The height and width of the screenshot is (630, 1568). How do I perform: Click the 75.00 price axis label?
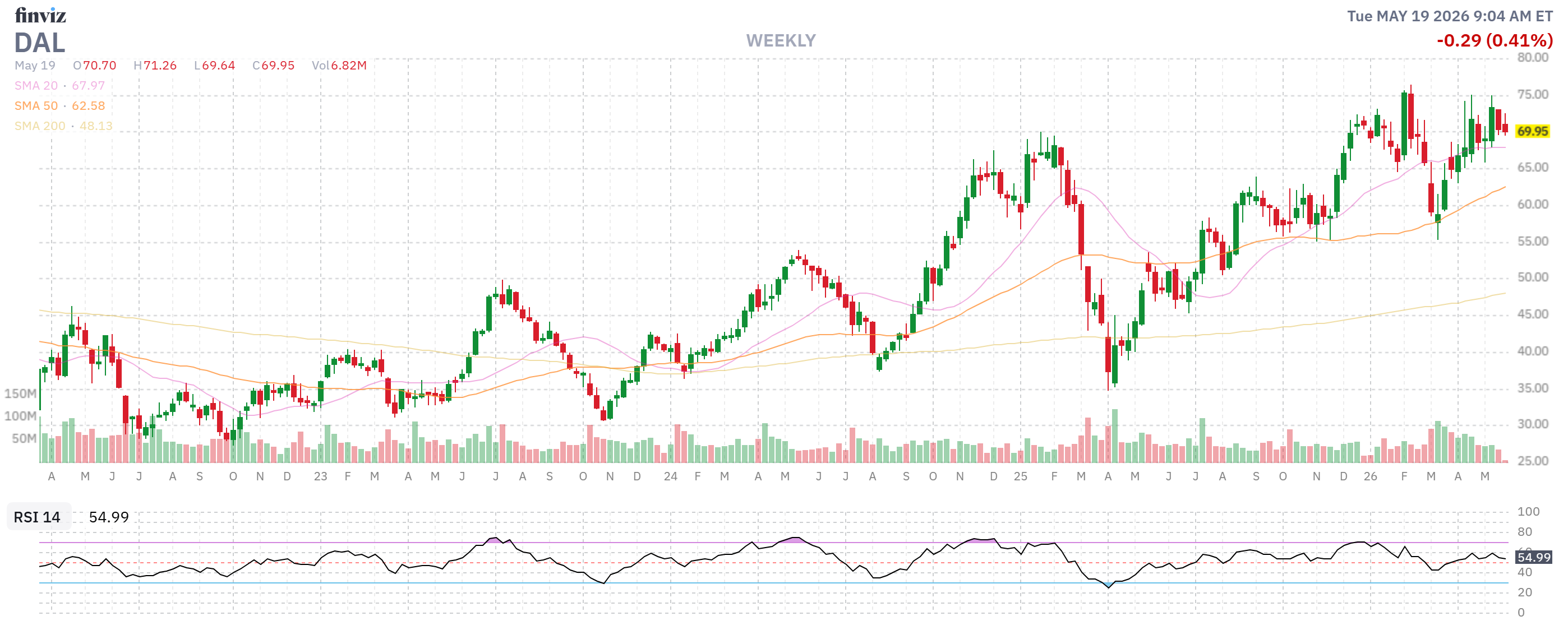coord(1532,94)
